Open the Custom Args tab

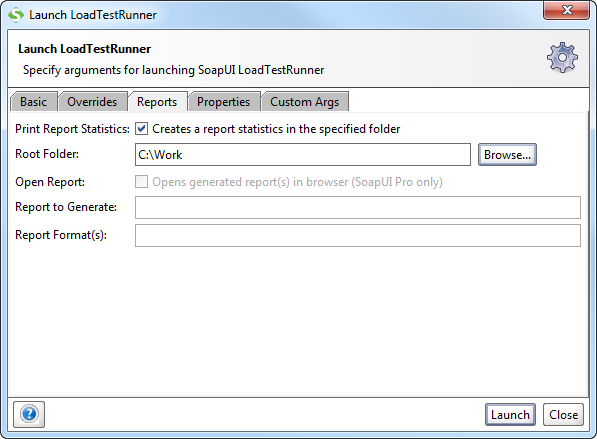305,102
